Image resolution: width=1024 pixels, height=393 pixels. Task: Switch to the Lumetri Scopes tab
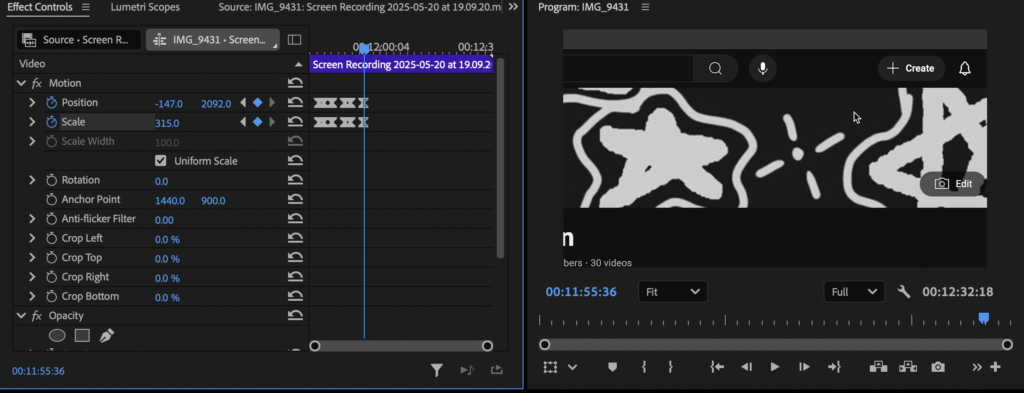click(x=145, y=8)
